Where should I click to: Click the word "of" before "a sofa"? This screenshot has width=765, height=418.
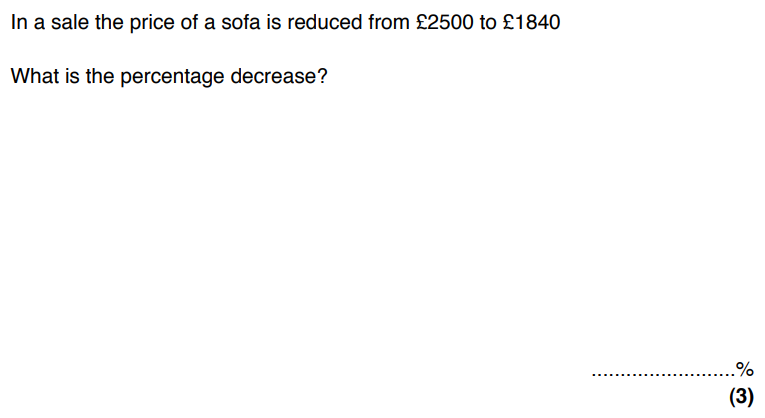188,22
